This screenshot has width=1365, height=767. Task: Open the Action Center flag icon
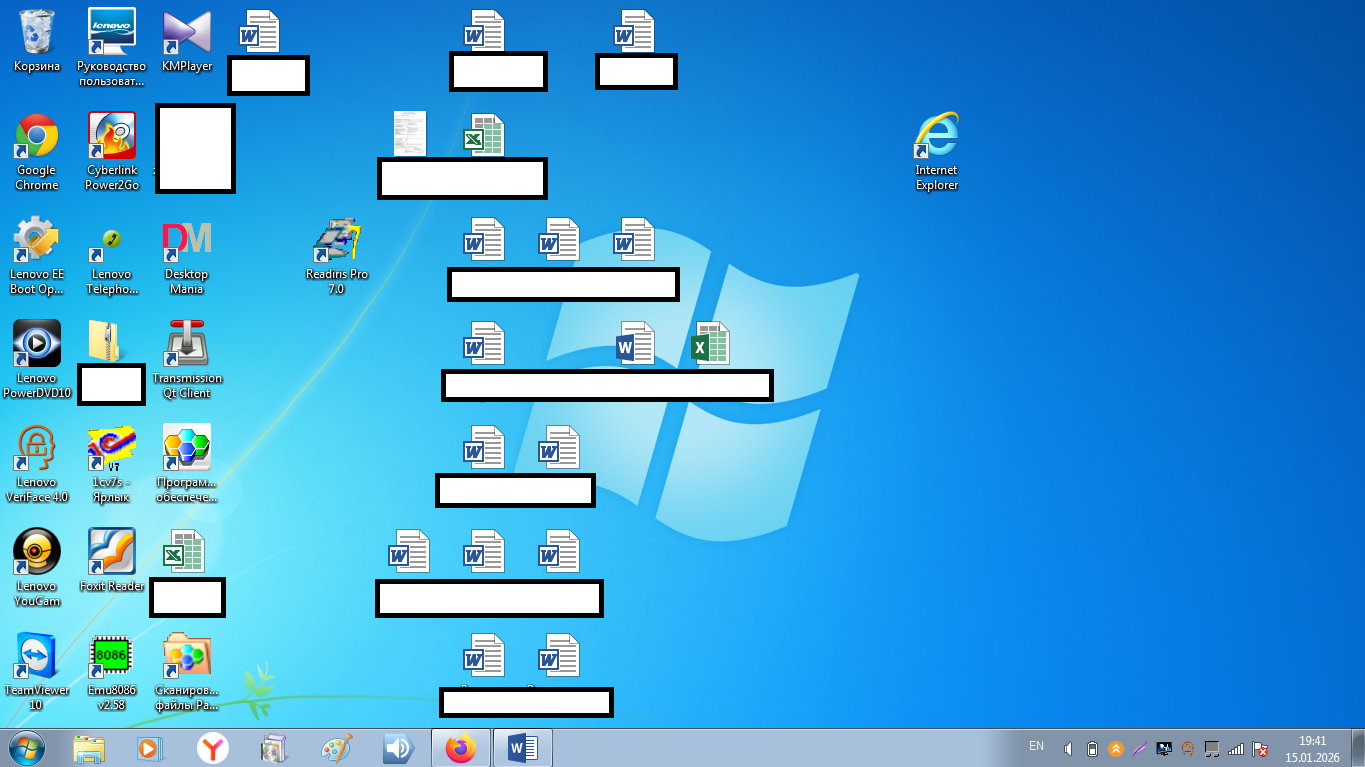tap(1261, 748)
